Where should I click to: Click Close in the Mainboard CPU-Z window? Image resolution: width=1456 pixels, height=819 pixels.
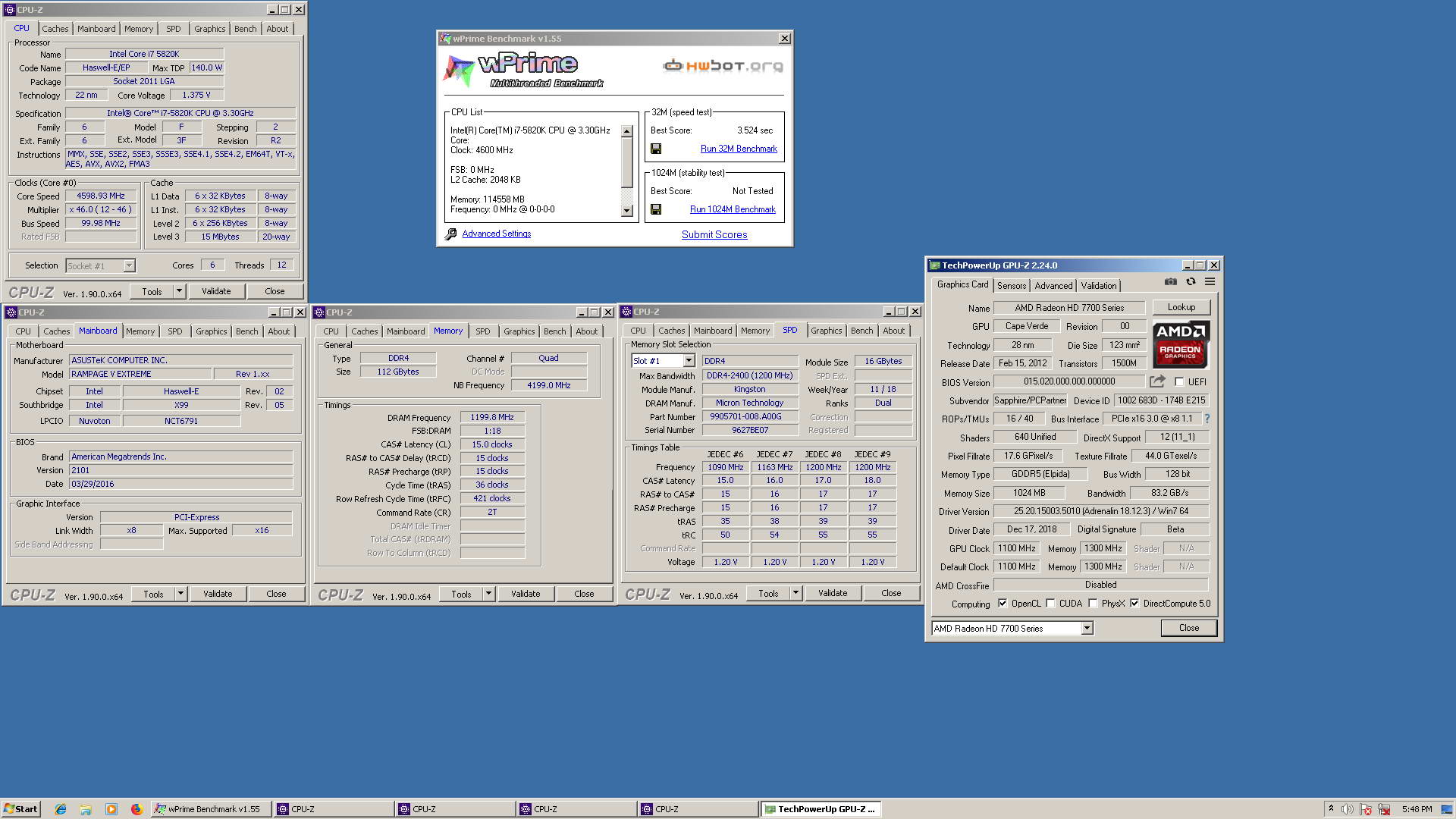tap(276, 594)
